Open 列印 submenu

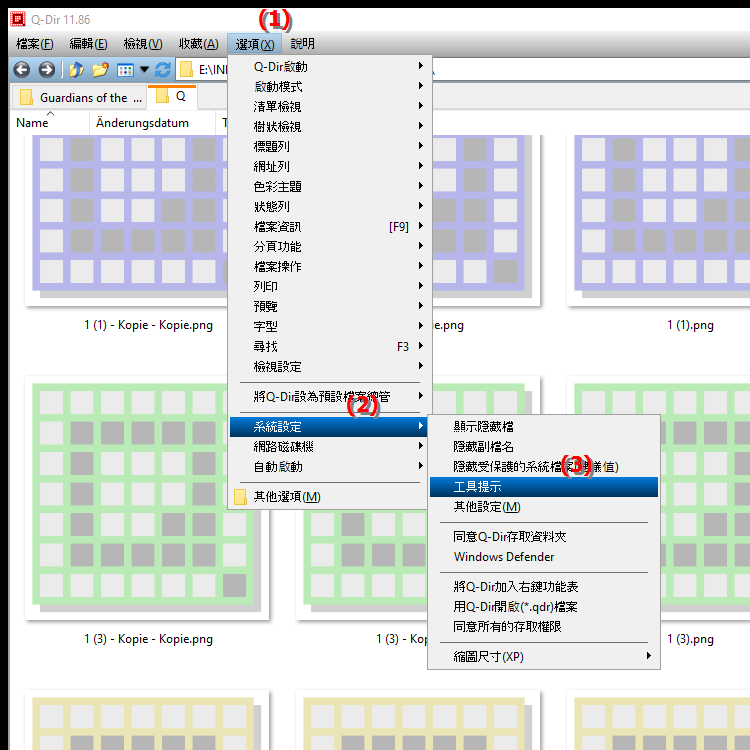point(330,287)
